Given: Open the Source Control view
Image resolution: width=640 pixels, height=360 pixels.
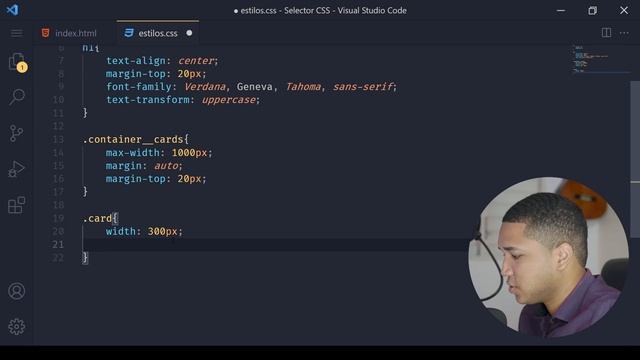Looking at the screenshot, I should tap(16, 133).
